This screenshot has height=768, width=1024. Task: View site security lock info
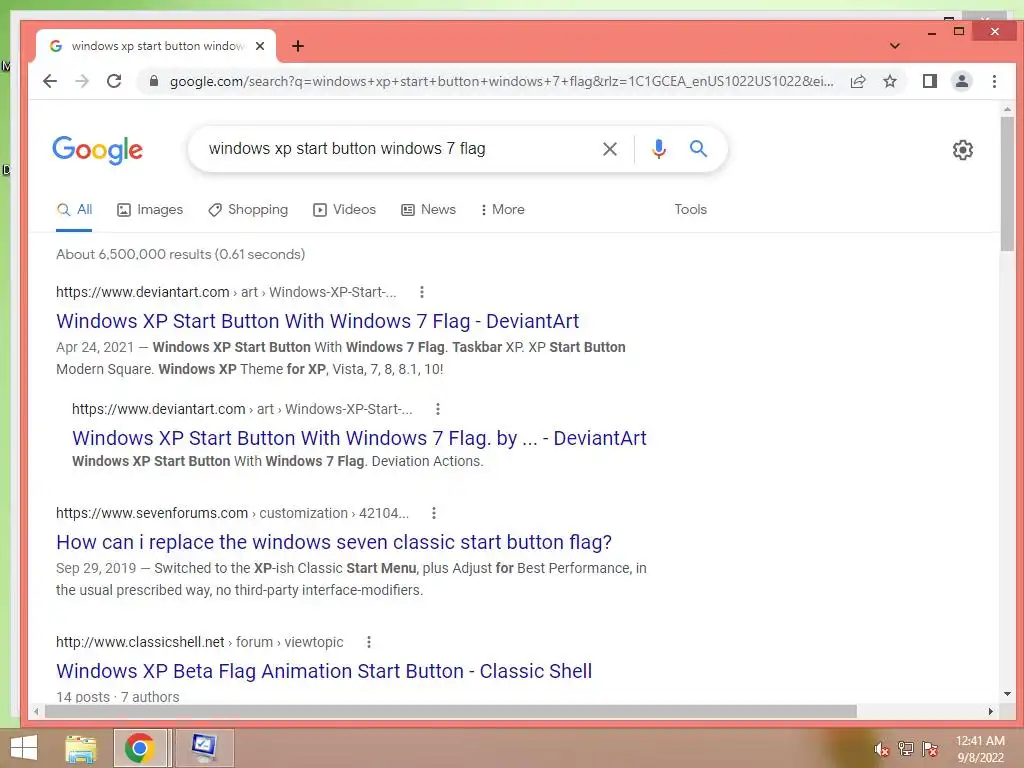[x=153, y=81]
